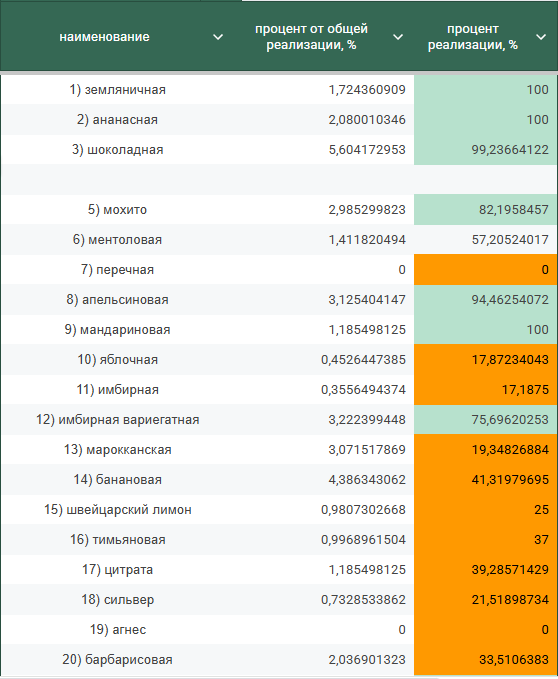Click the 100 value in земляничная row
This screenshot has width=558, height=679.
(x=537, y=90)
